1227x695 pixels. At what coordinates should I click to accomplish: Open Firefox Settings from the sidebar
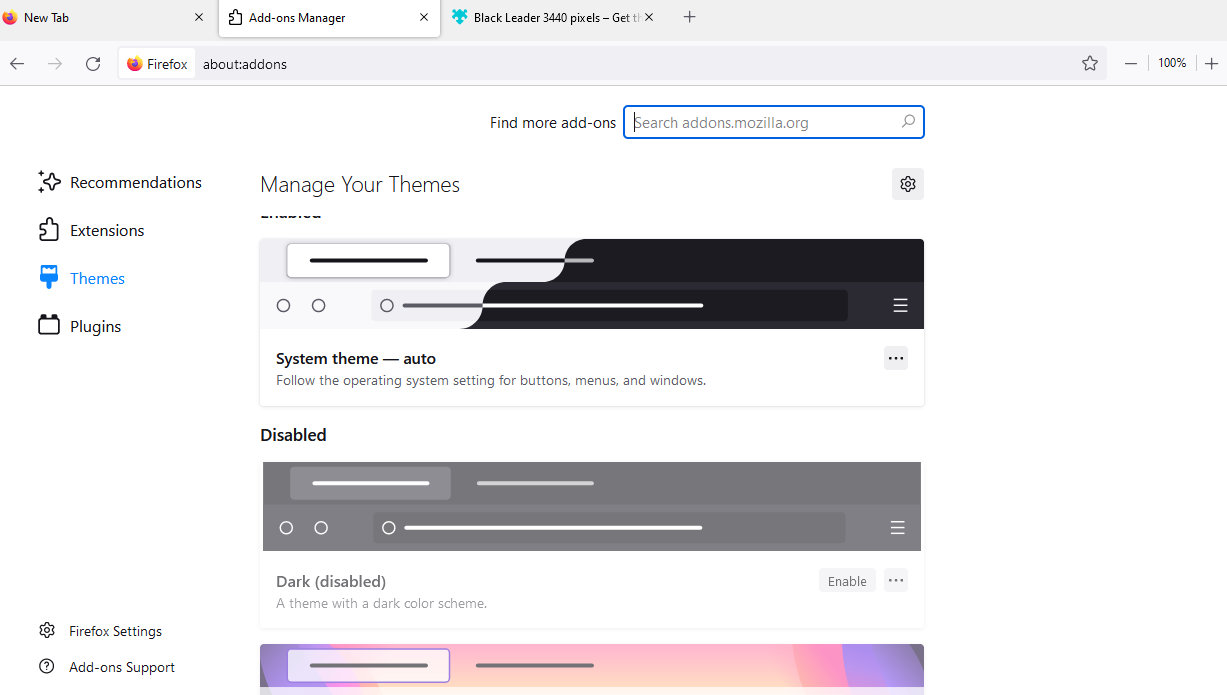tap(115, 630)
